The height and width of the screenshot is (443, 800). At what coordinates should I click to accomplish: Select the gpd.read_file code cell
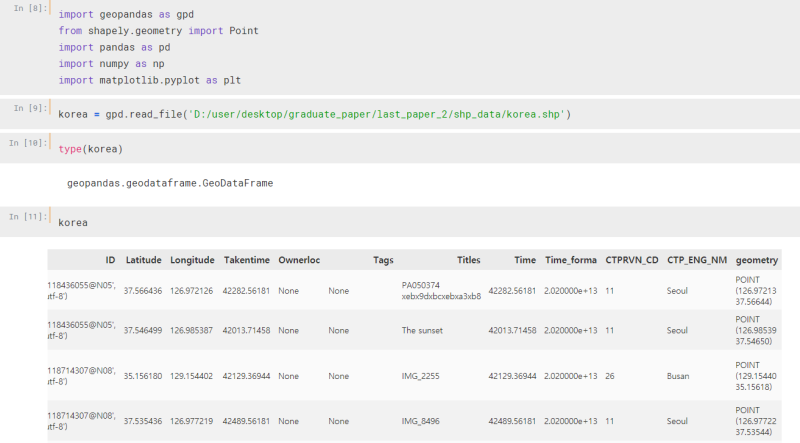(x=400, y=115)
